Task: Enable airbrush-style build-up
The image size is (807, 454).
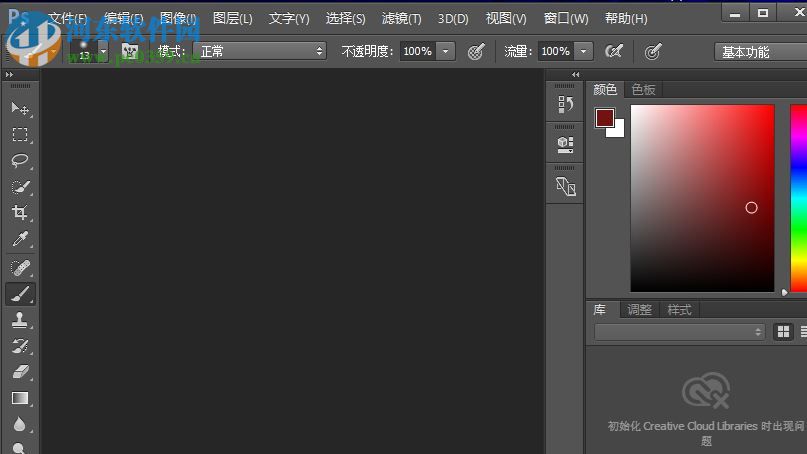Action: (614, 51)
